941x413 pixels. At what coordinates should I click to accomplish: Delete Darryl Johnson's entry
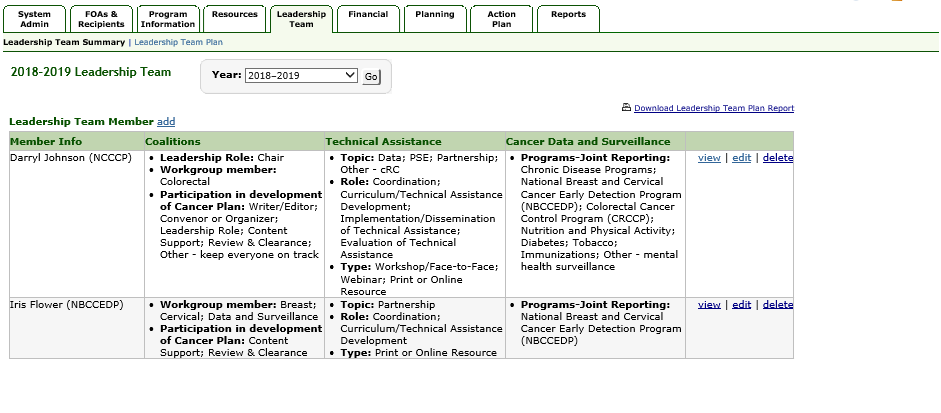click(x=777, y=158)
